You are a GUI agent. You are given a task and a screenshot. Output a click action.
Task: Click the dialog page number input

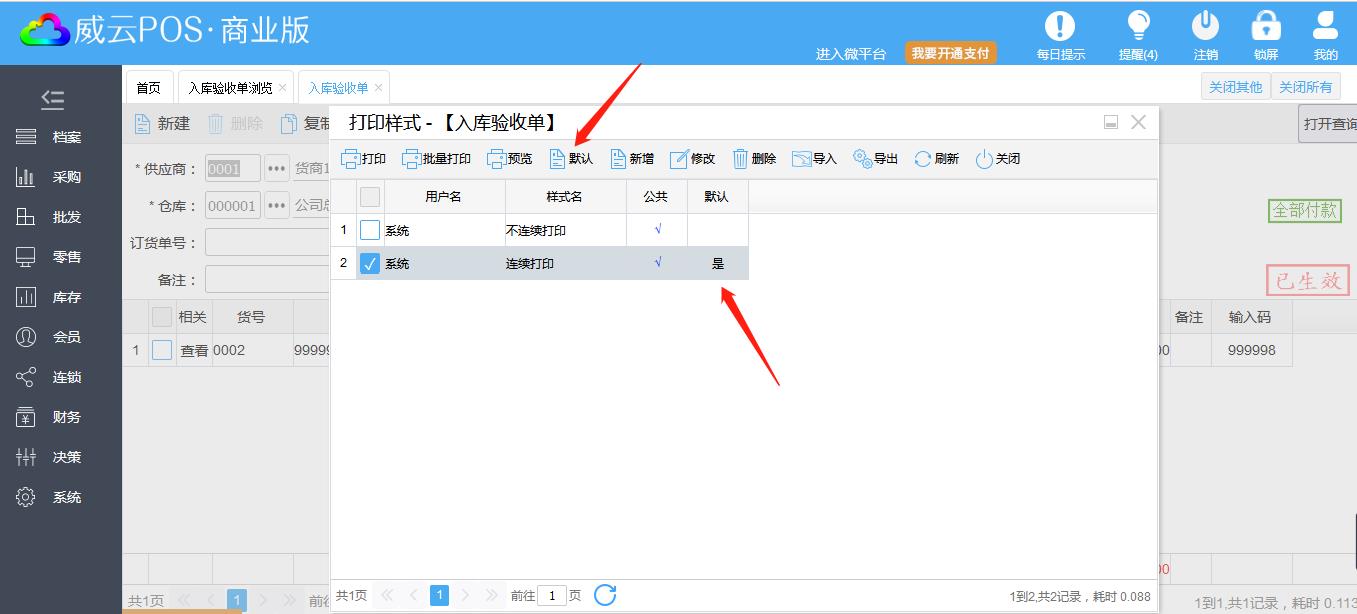(x=552, y=595)
